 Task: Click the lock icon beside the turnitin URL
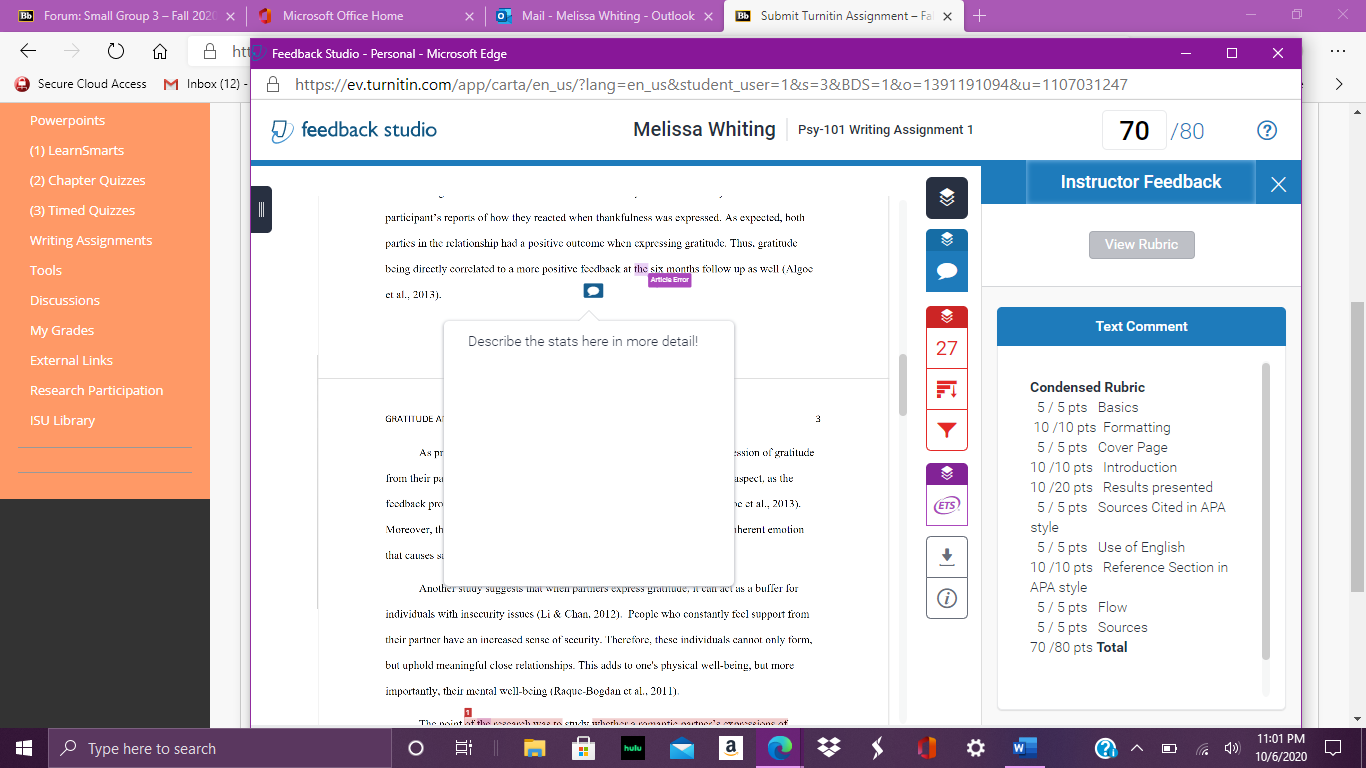274,85
